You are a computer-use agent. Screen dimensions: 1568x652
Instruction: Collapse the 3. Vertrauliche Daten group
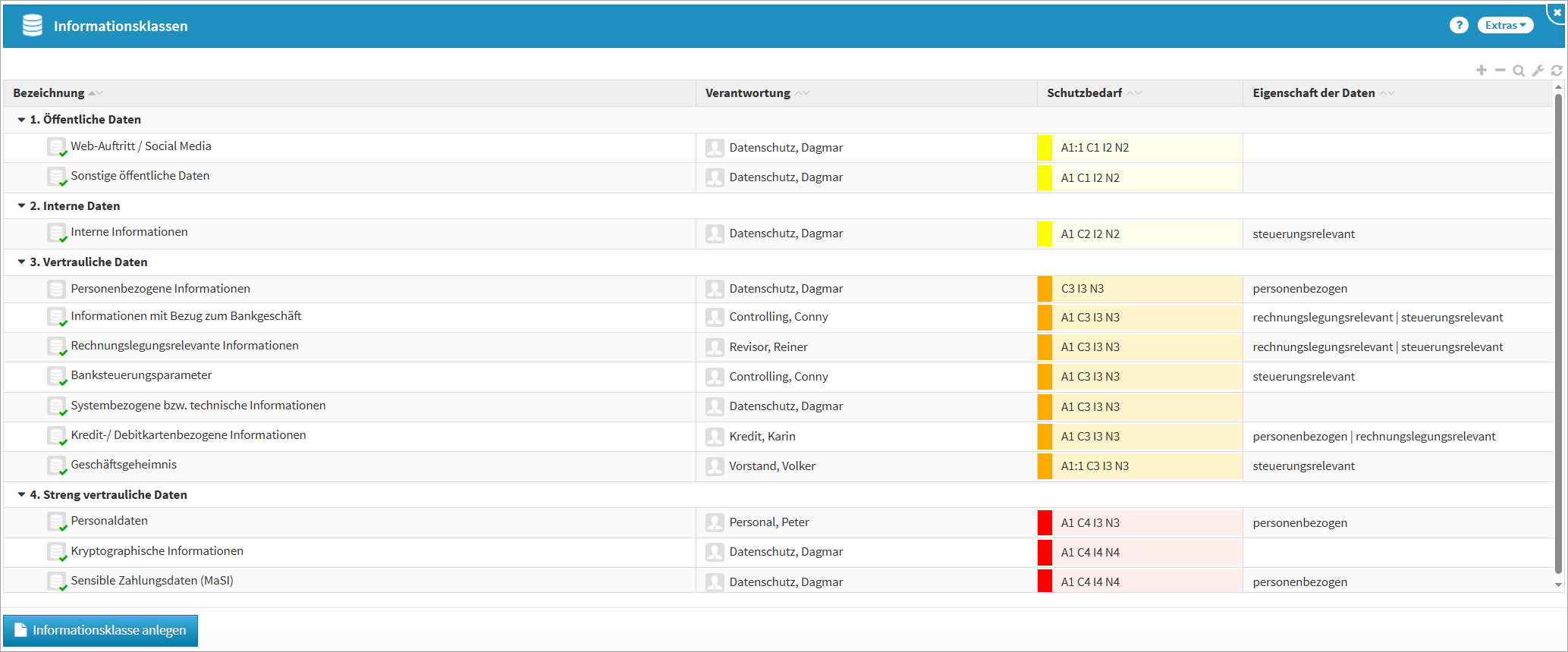21,262
